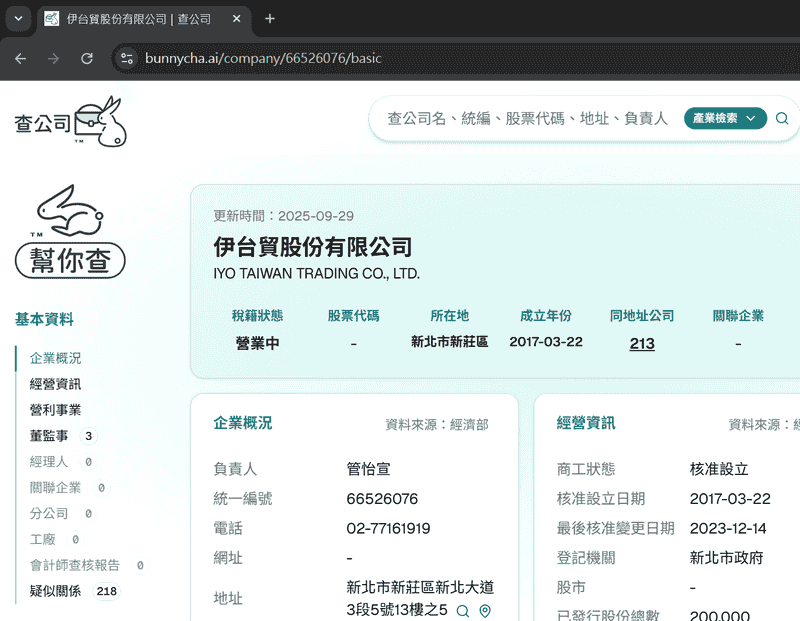The image size is (800, 621).
Task: Open 董監事 sidebar item
Action: 49,436
